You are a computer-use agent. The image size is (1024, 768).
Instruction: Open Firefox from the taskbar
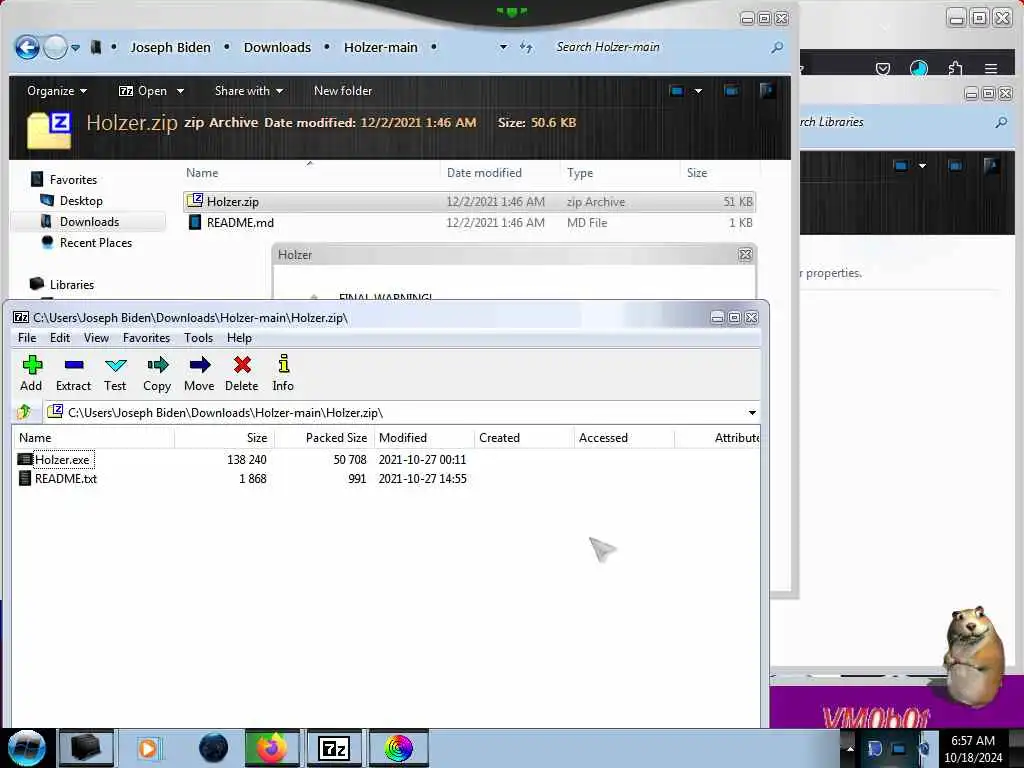coord(272,748)
